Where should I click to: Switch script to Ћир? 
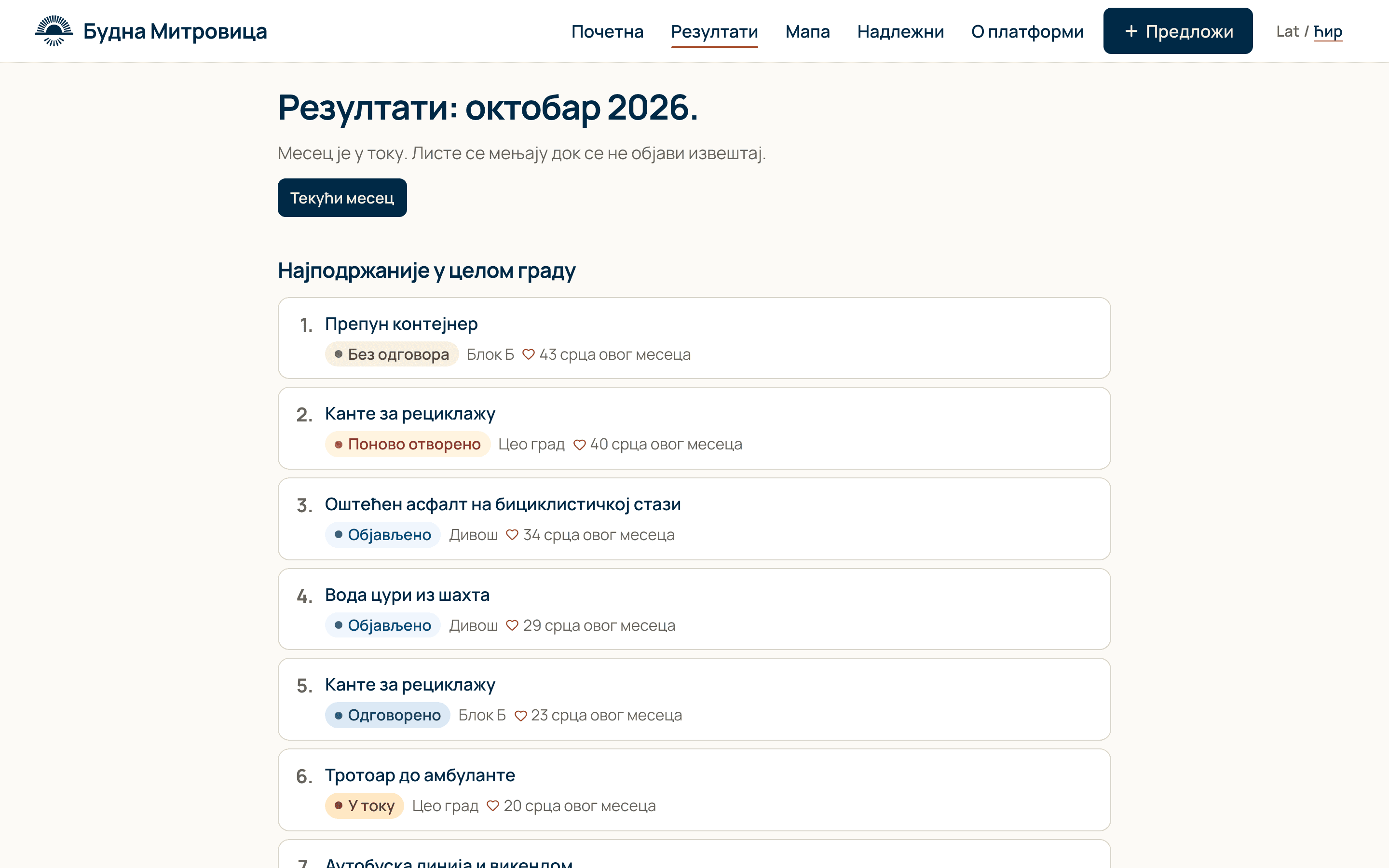coord(1328,31)
